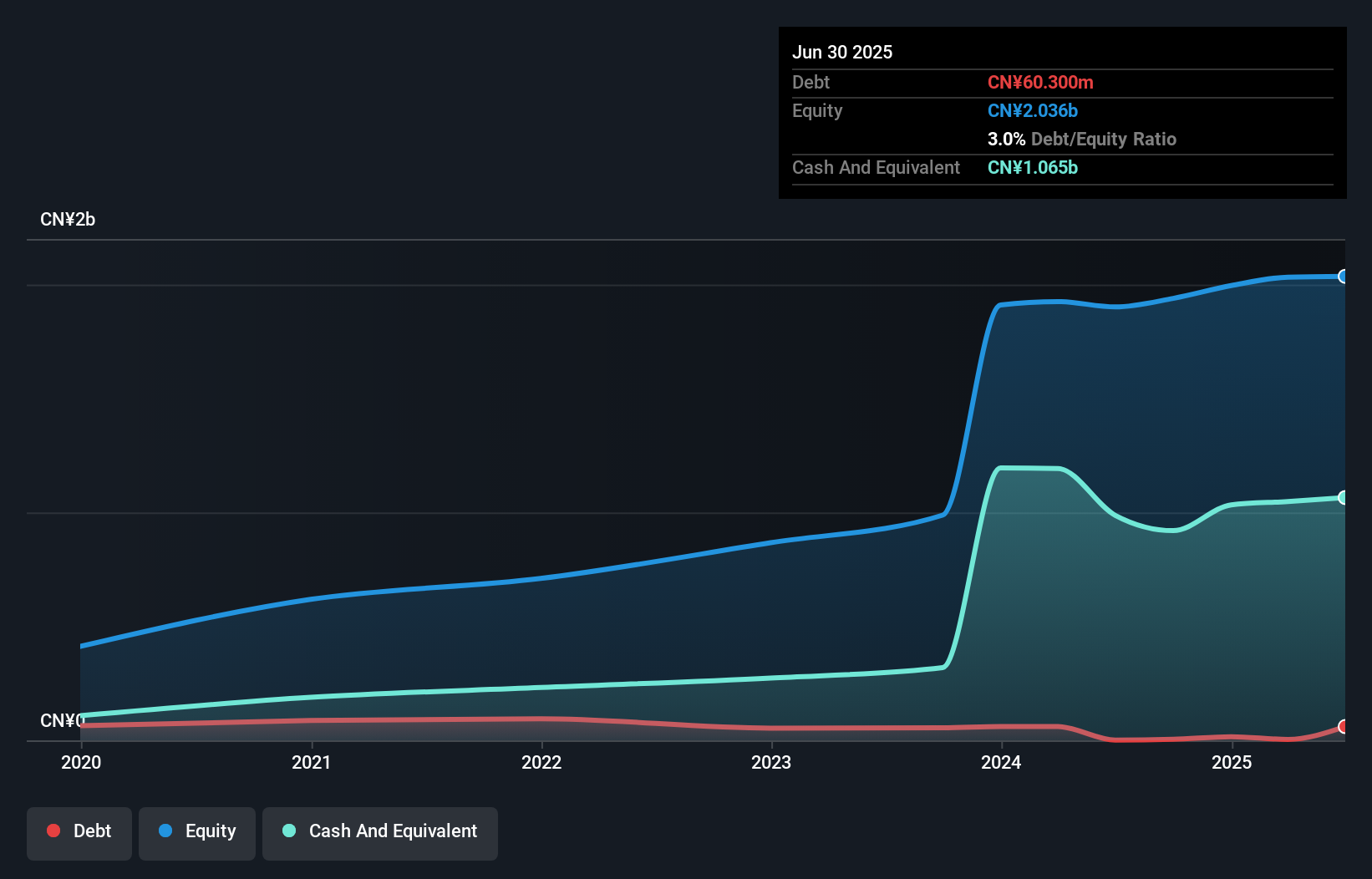
Task: Click the CN¥60.300m debt value
Action: (1040, 82)
